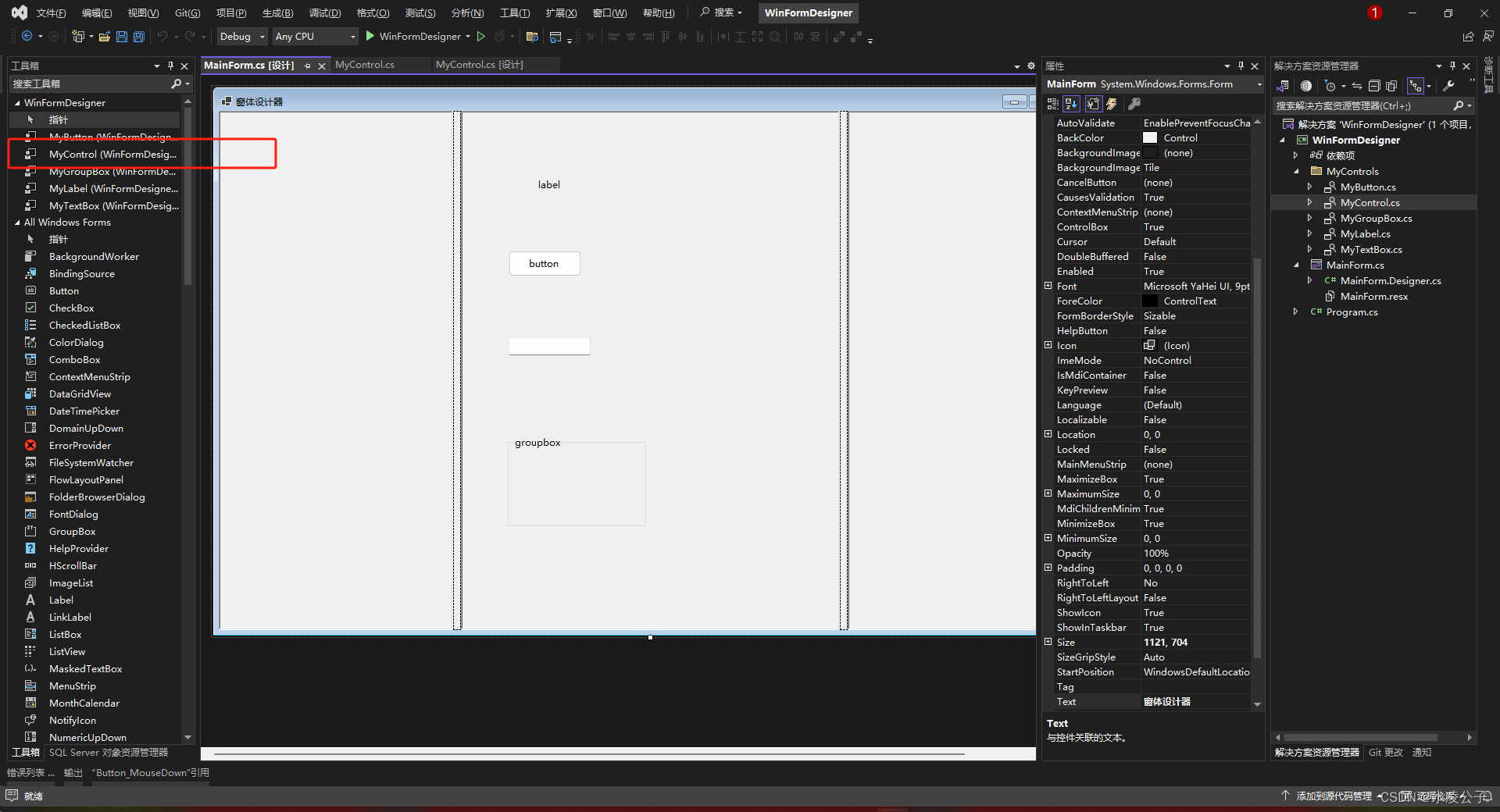The height and width of the screenshot is (812, 1500).
Task: Toggle pin on MainForm.cs design tab
Action: click(308, 66)
